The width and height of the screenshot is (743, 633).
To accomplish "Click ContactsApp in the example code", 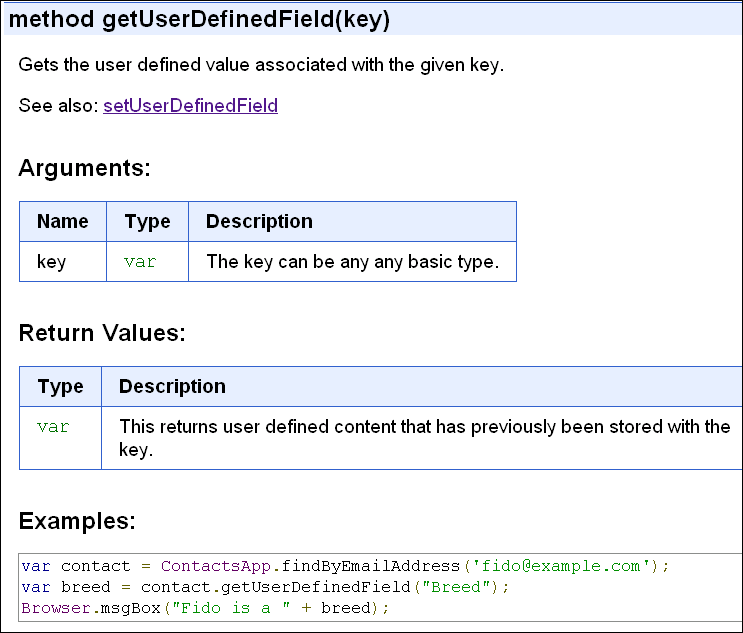I will [x=216, y=566].
